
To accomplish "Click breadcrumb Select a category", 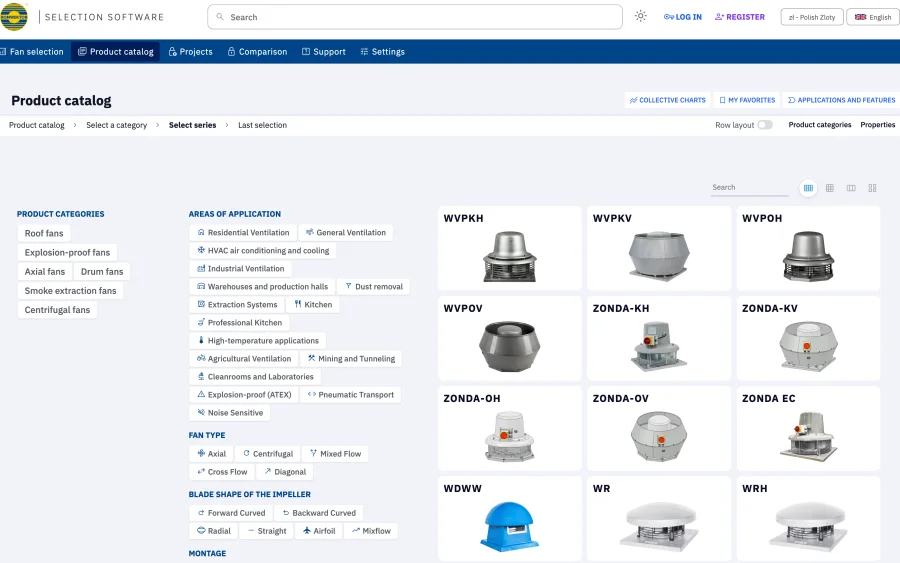I will point(117,125).
